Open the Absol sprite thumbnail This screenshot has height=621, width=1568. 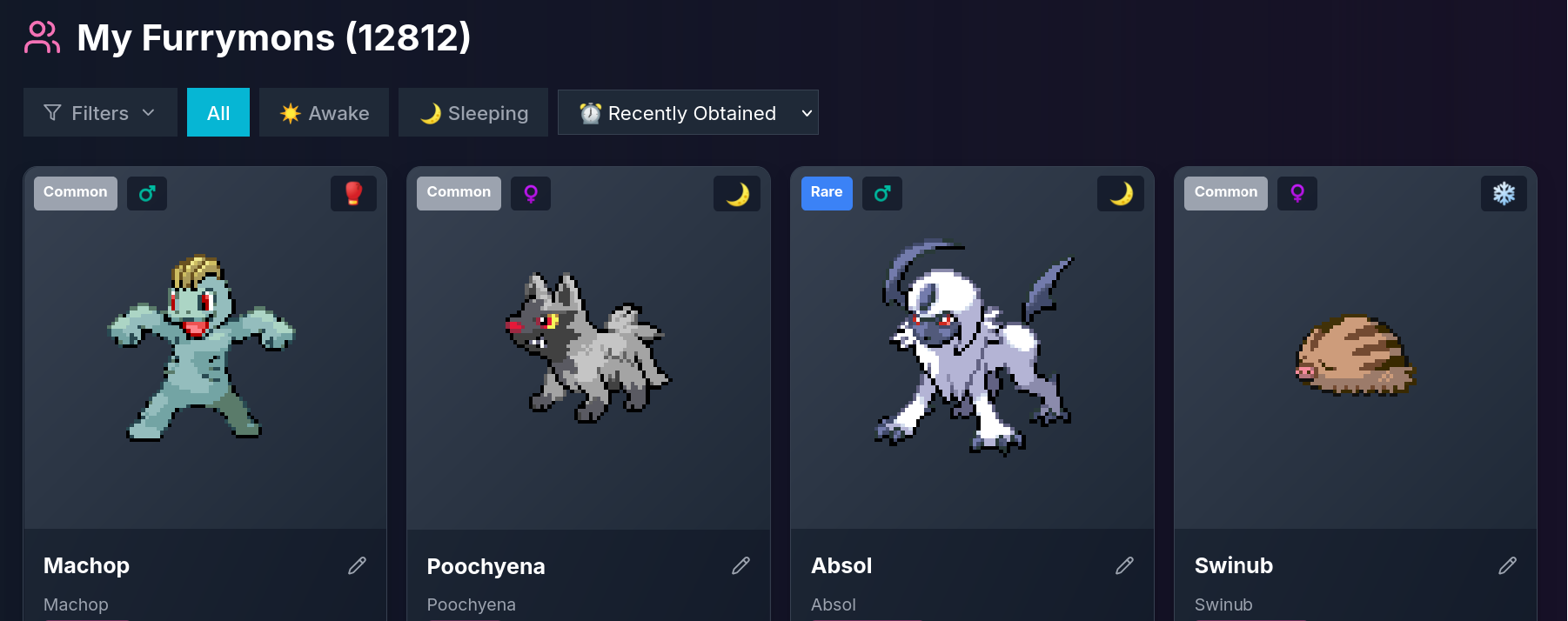click(973, 348)
